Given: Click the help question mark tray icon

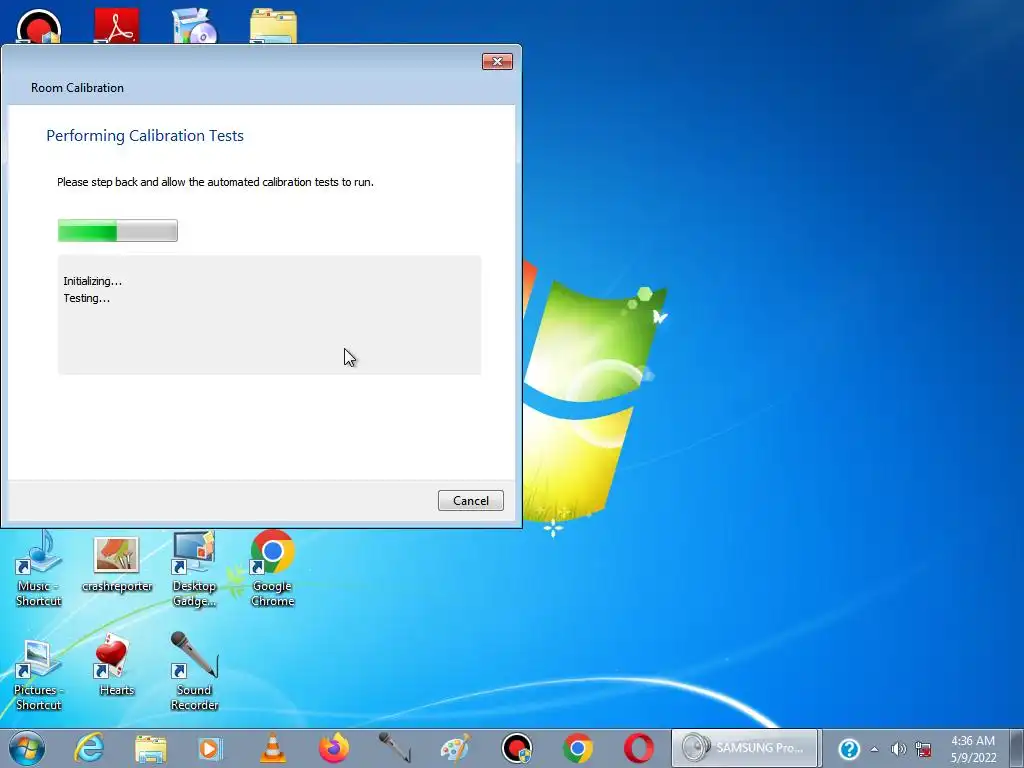Looking at the screenshot, I should click(x=849, y=749).
